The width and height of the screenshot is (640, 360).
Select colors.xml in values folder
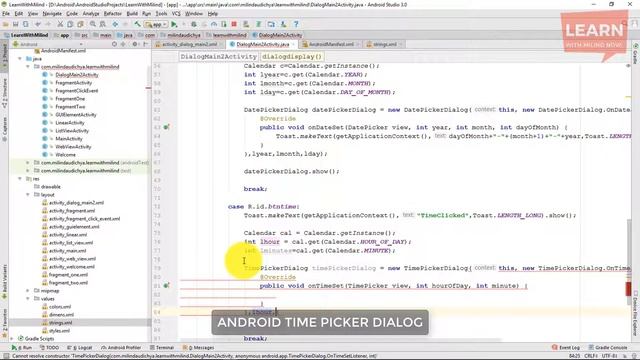[x=60, y=307]
